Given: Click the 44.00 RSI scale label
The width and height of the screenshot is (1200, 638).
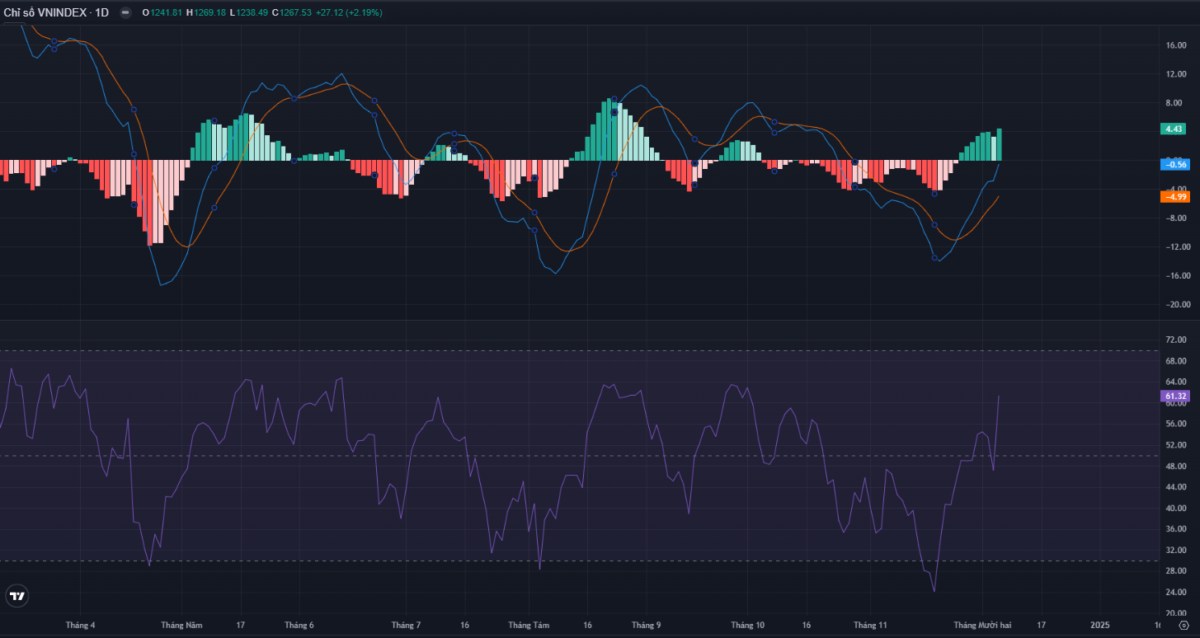Looking at the screenshot, I should coord(1175,487).
